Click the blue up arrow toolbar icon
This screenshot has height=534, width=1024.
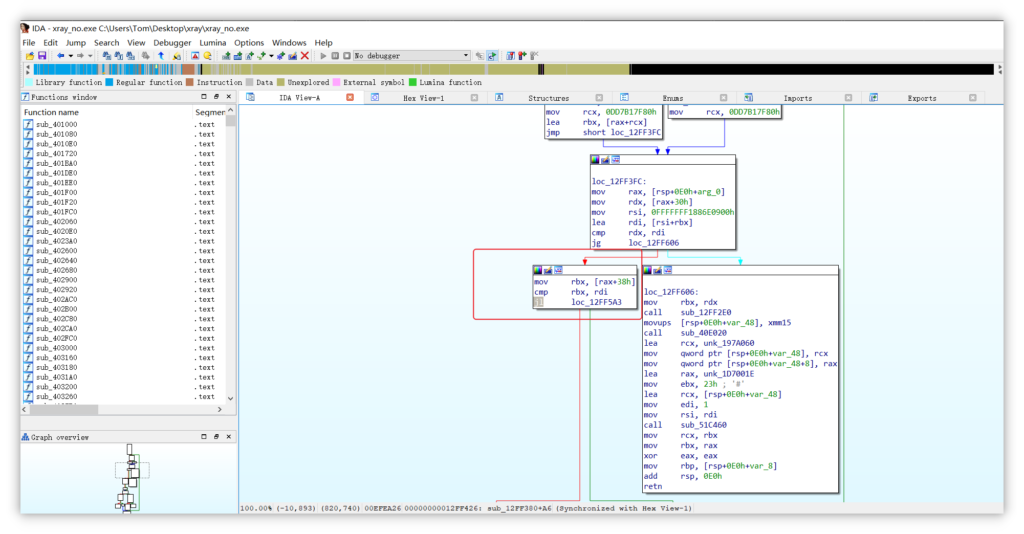161,56
